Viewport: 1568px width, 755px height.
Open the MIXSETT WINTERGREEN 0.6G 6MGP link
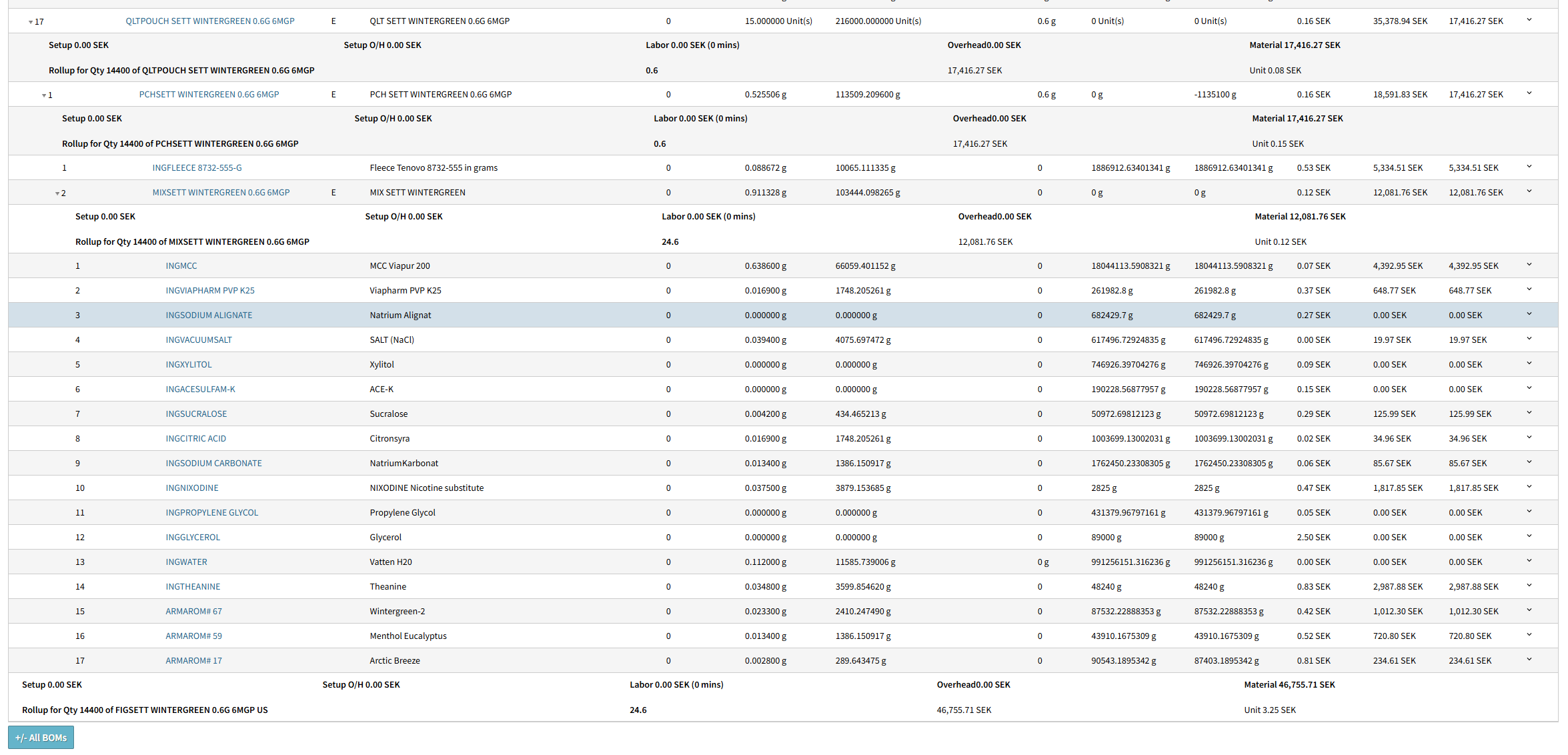(x=221, y=193)
